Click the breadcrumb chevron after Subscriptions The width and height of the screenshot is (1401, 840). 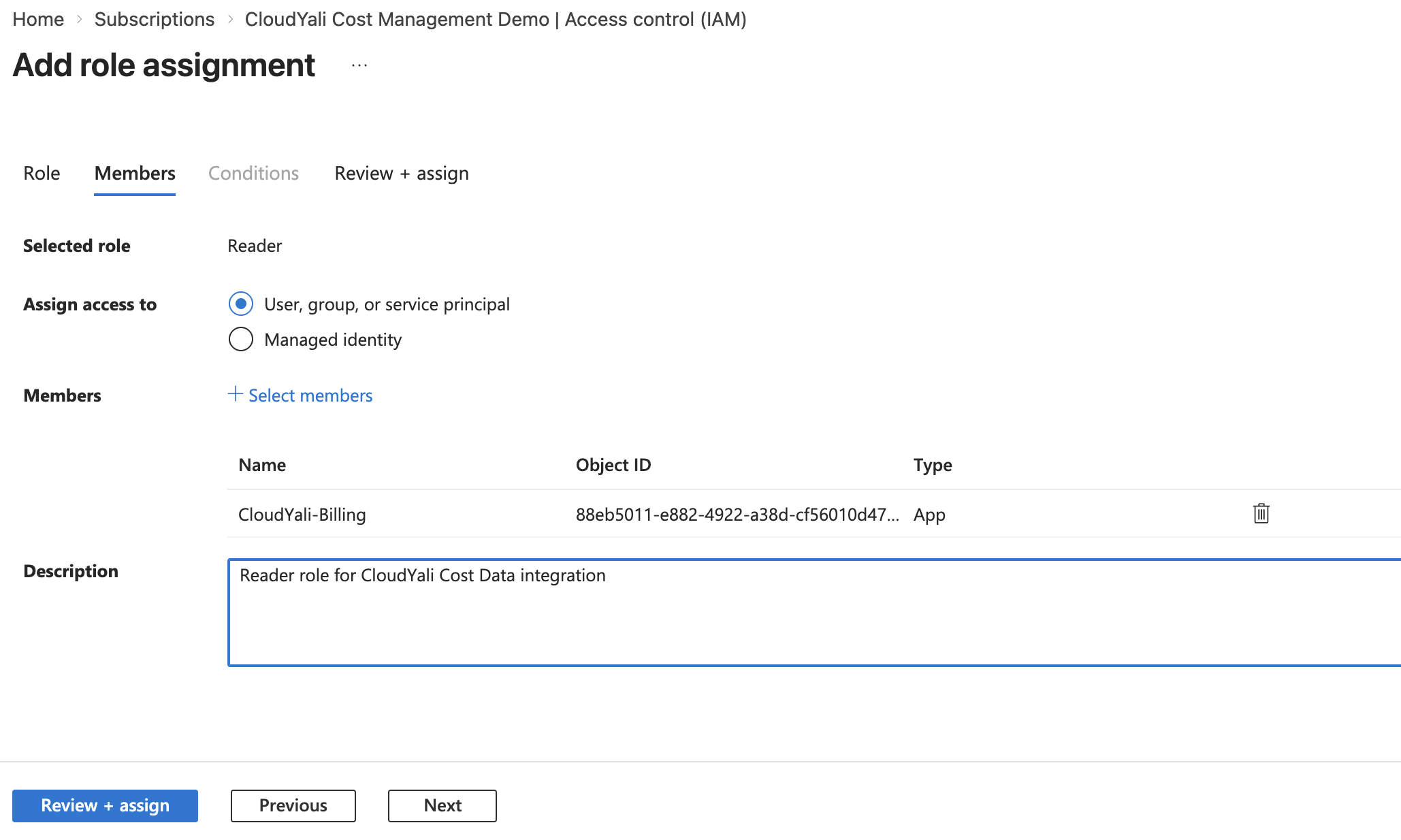[230, 19]
